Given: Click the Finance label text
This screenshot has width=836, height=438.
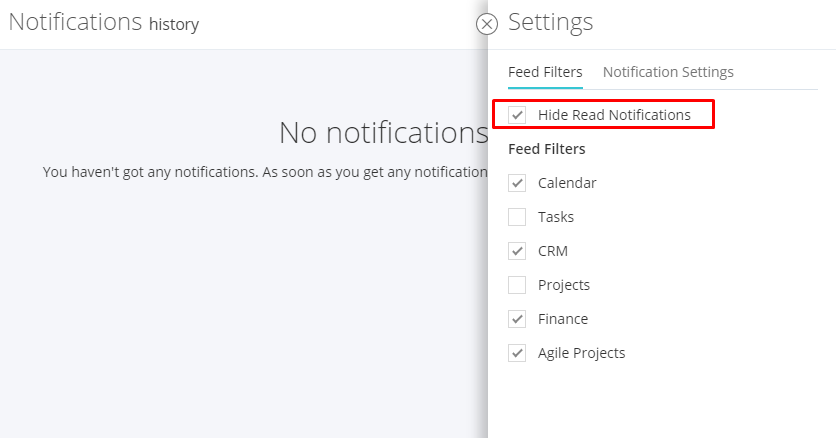Looking at the screenshot, I should tap(563, 319).
